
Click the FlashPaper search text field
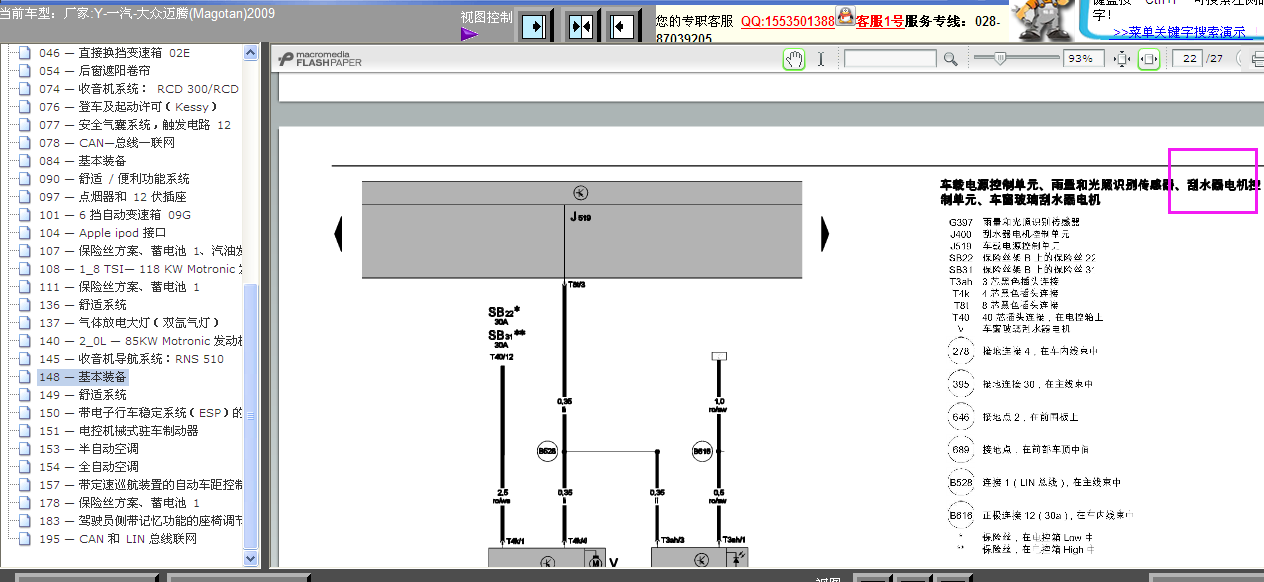(890, 59)
